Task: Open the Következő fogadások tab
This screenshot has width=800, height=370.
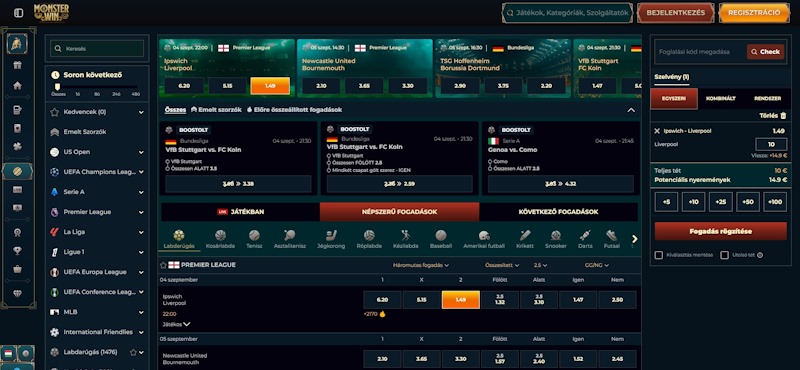Action: [x=558, y=212]
